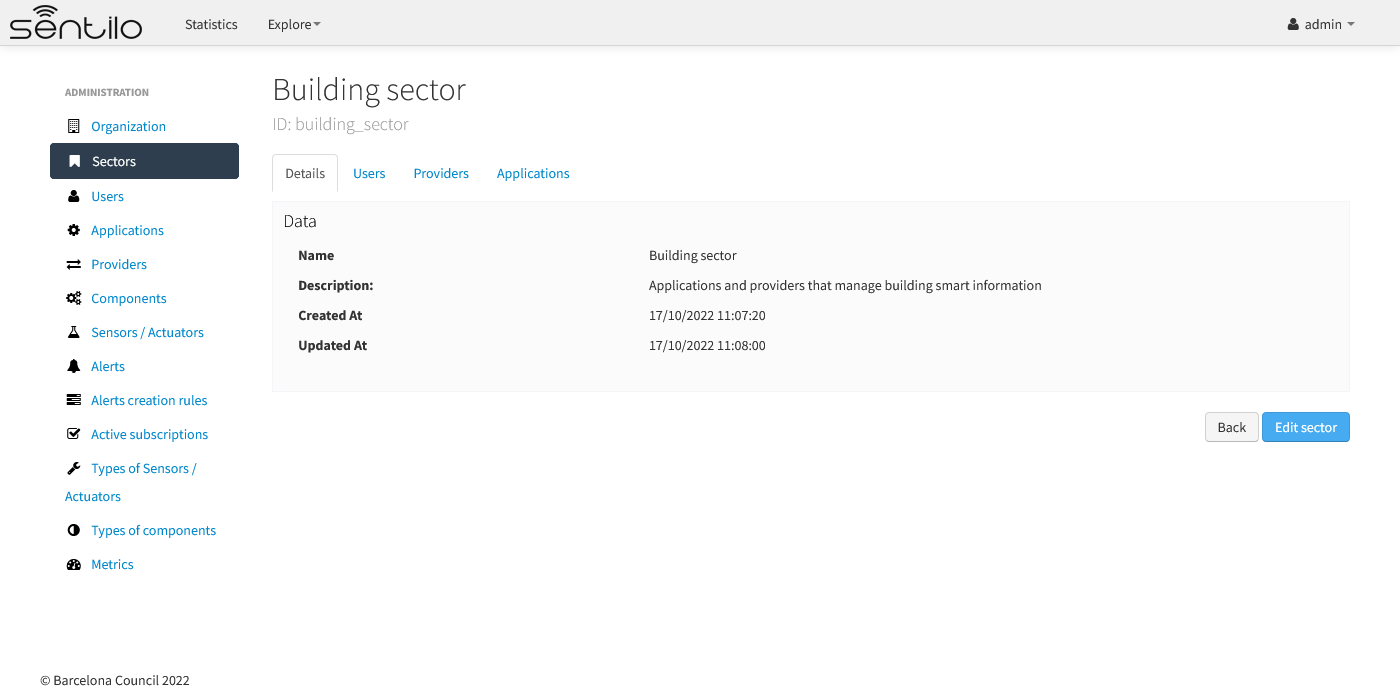Click the 'Building sector' page heading
The width and height of the screenshot is (1400, 700).
tap(369, 89)
